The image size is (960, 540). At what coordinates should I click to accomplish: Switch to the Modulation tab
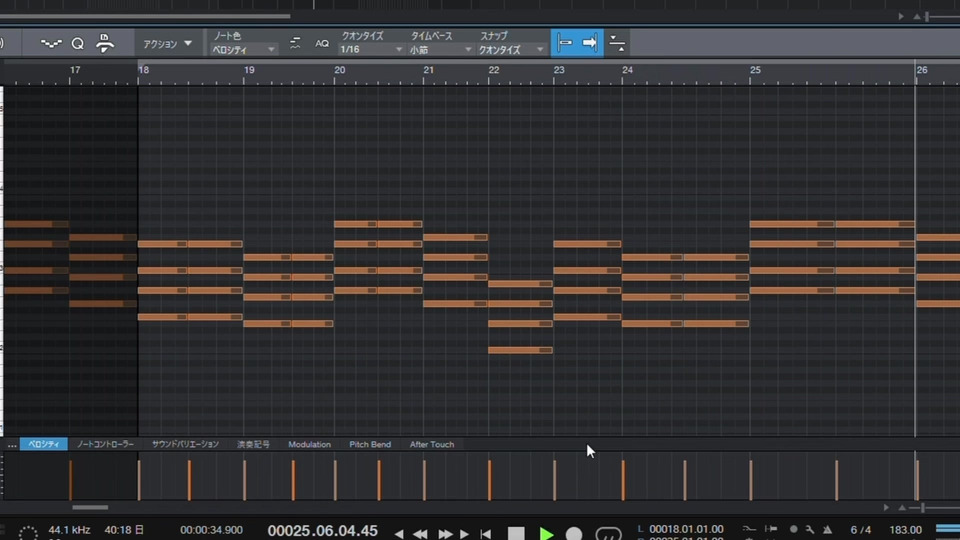point(309,444)
